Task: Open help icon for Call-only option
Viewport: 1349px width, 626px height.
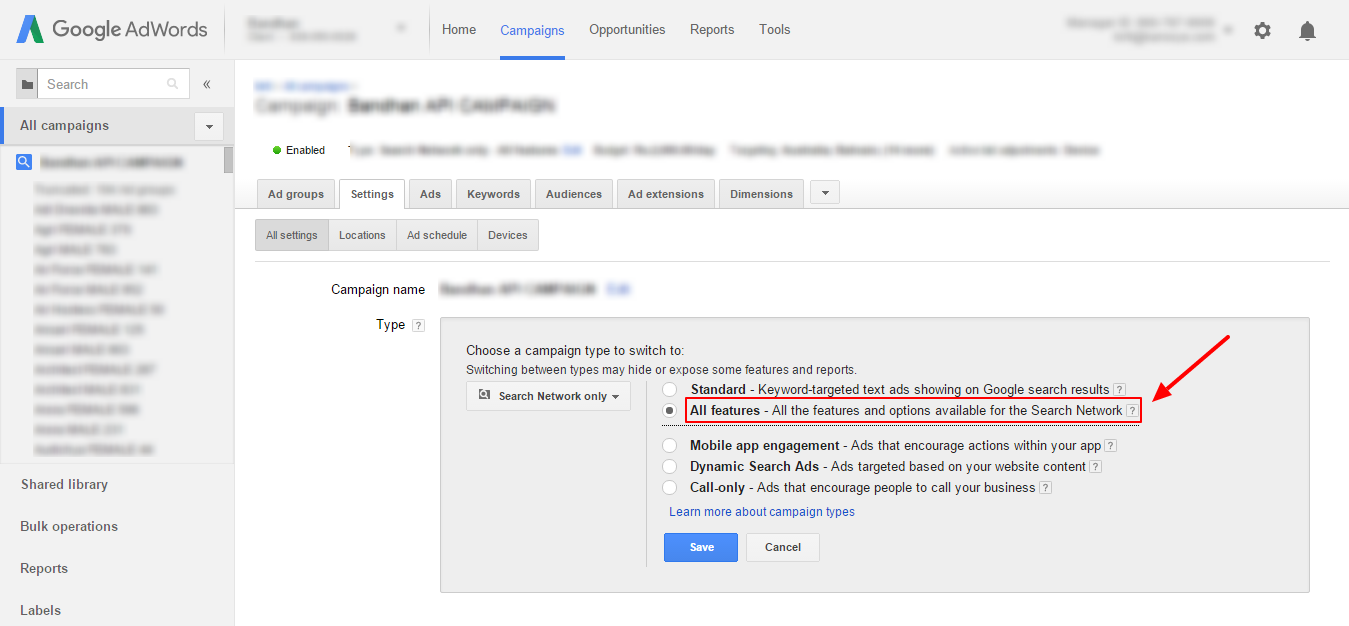Action: [1045, 488]
